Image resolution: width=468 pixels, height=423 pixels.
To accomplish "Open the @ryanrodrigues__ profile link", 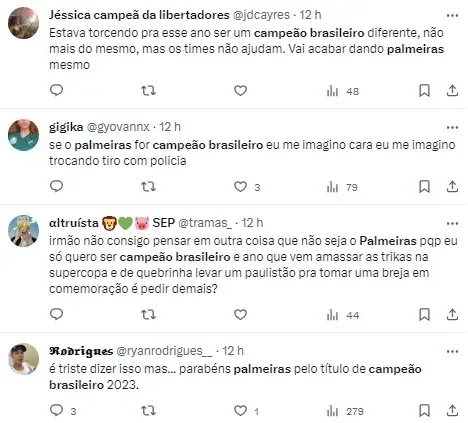I will pyautogui.click(x=164, y=351).
